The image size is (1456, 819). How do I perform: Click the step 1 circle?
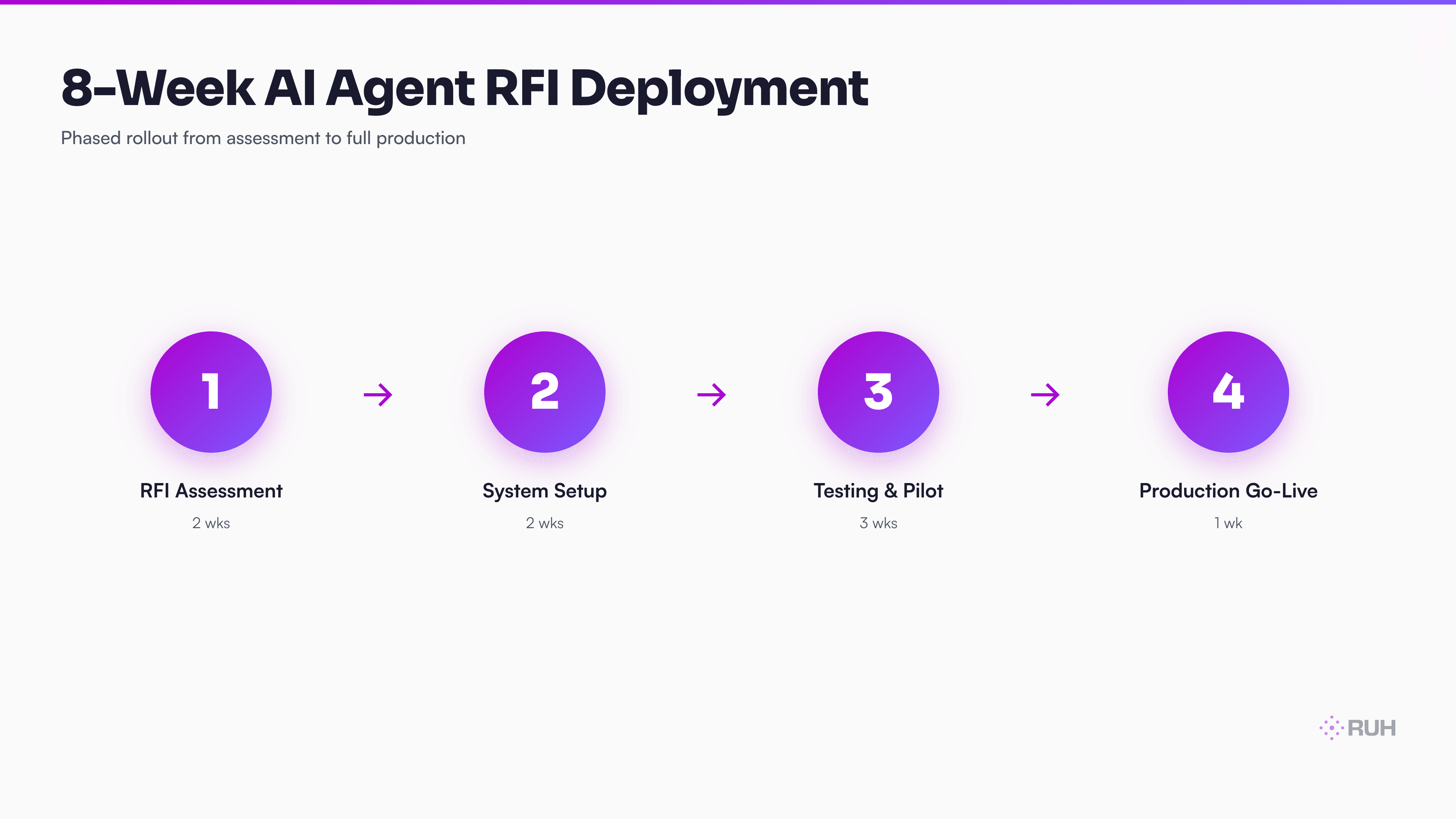click(x=211, y=392)
